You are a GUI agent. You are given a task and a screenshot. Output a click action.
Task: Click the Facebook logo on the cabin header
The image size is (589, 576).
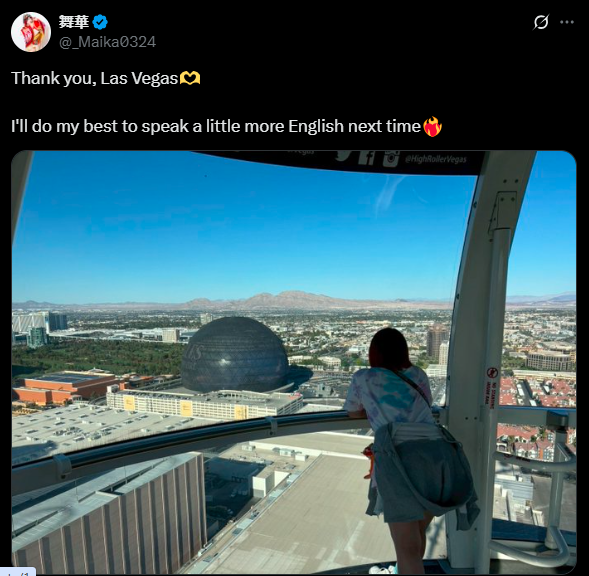coord(367,157)
